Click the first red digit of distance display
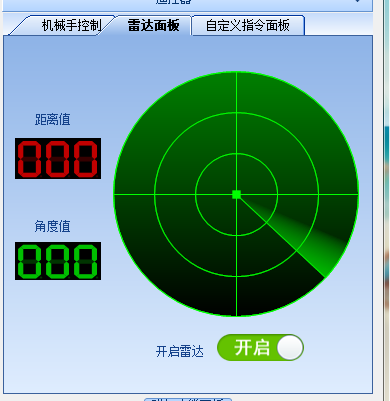The height and width of the screenshot is (401, 390). tap(30, 158)
